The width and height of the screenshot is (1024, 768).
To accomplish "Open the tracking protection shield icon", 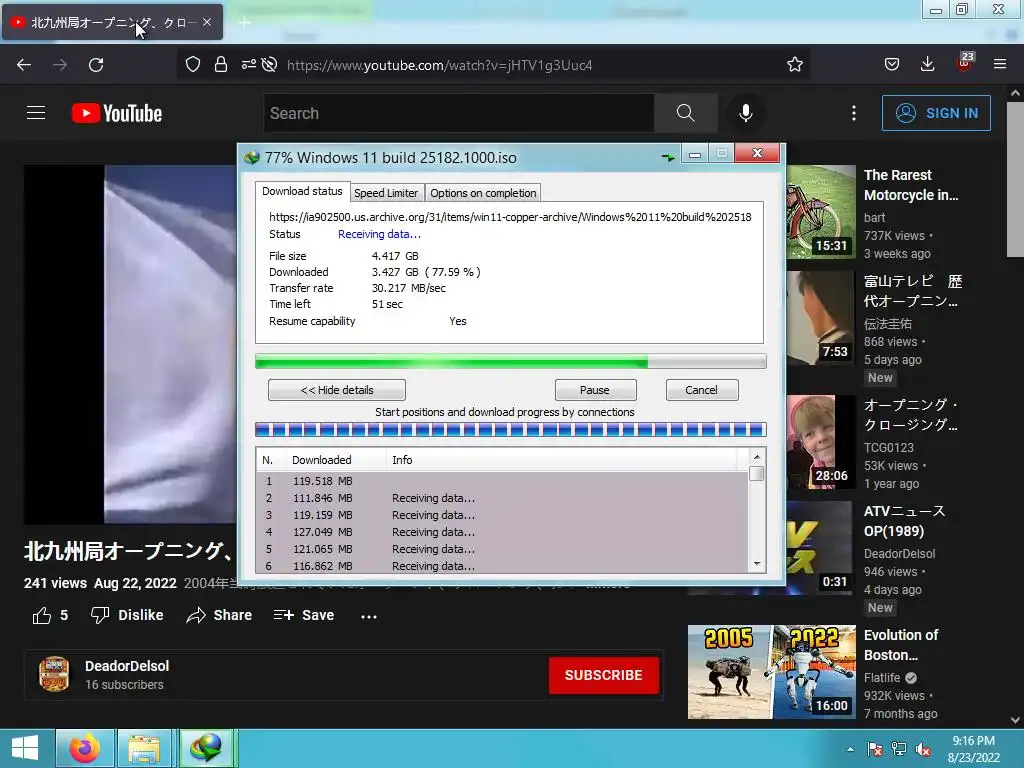I will click(x=193, y=64).
